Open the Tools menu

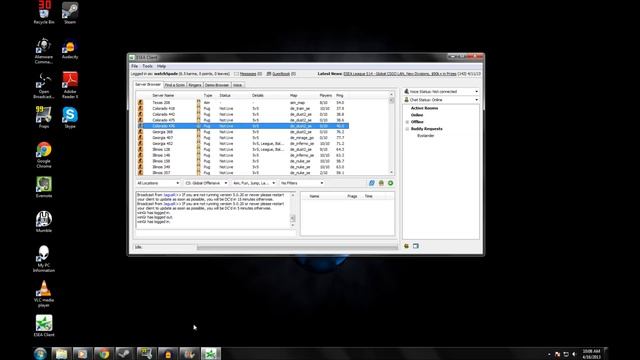(x=147, y=66)
